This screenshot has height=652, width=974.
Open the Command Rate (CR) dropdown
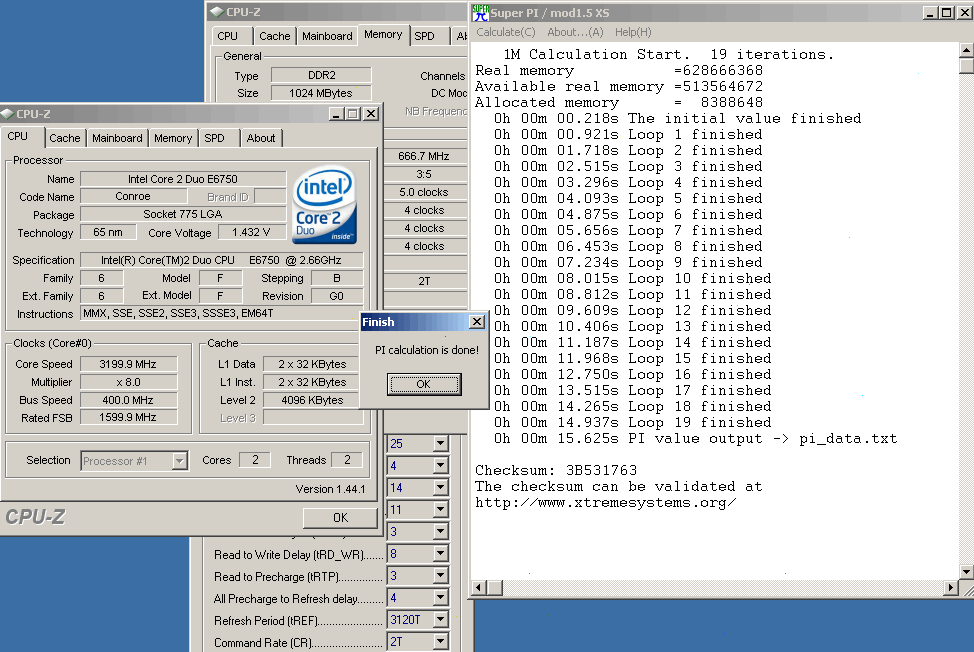(440, 642)
